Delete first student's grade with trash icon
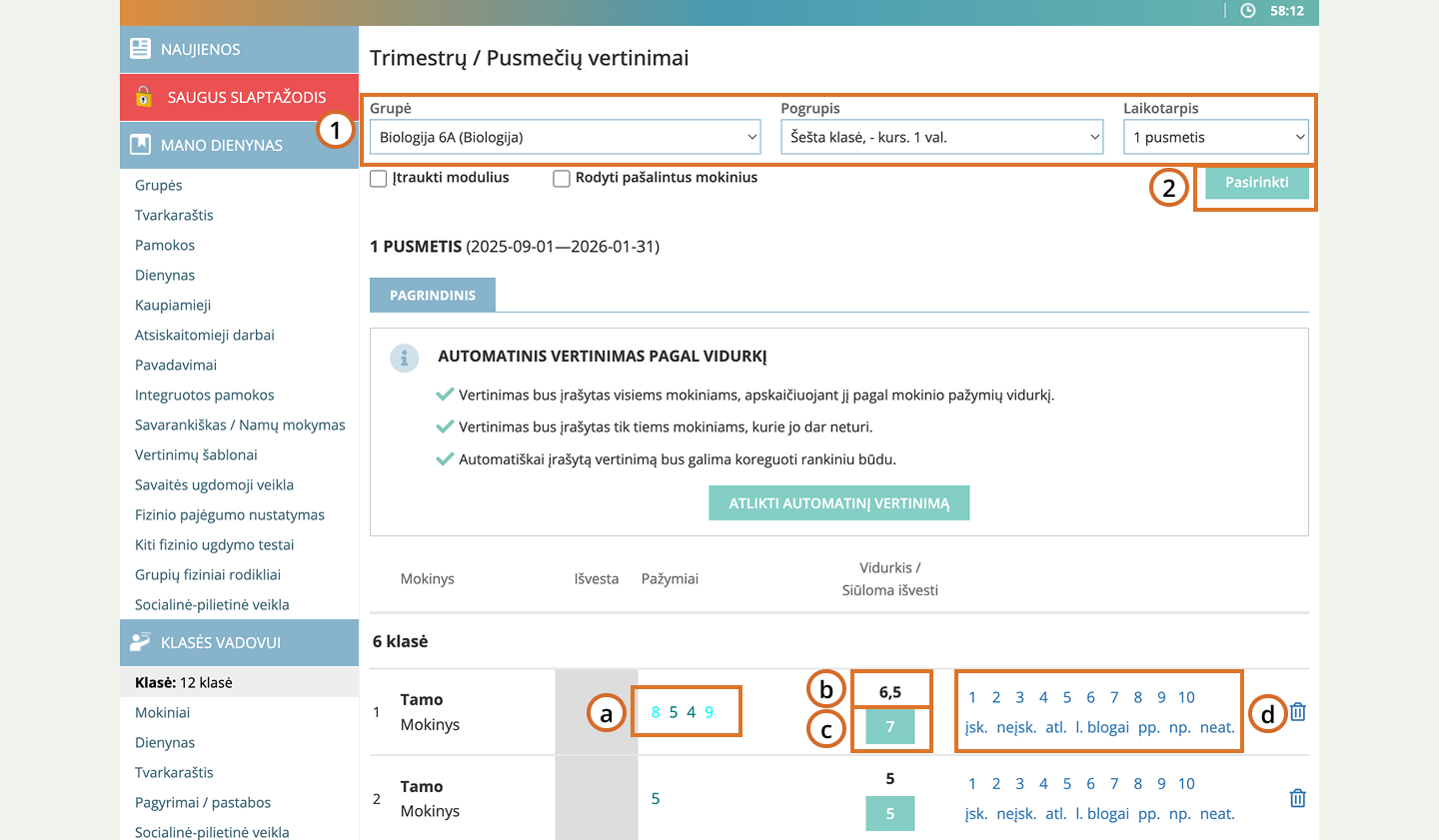 click(1297, 712)
